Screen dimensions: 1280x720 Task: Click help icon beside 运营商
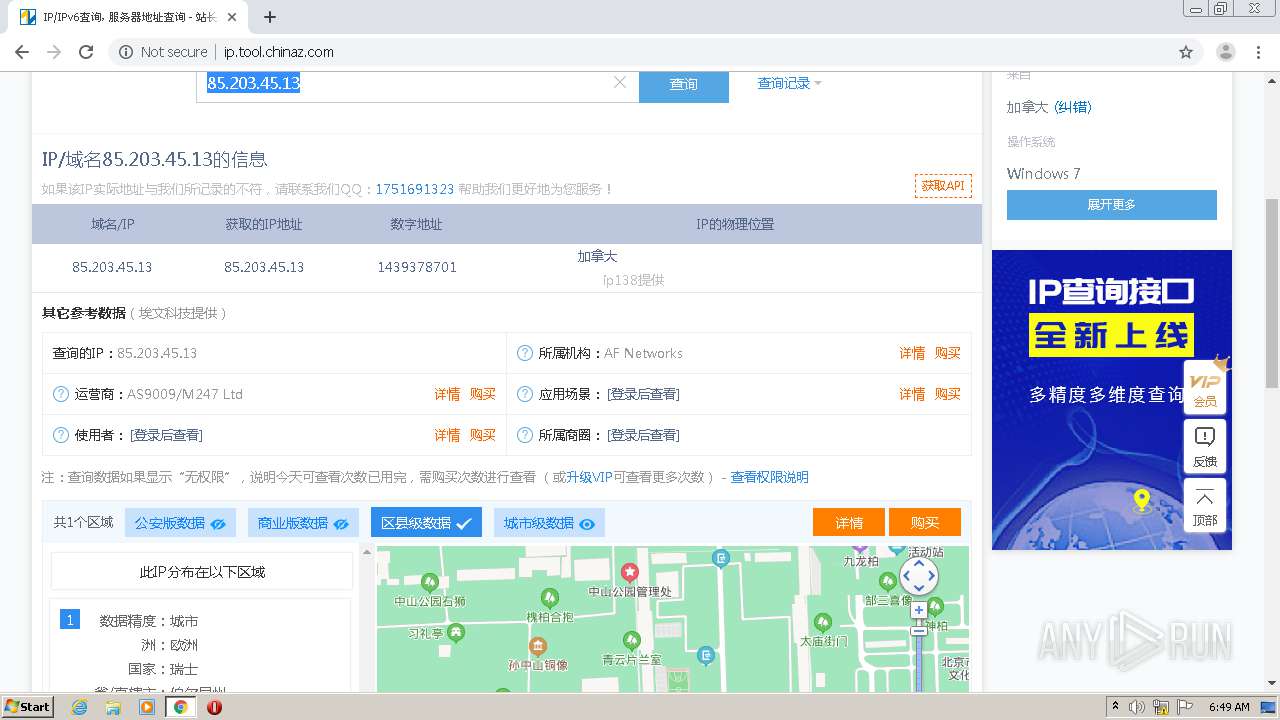point(61,394)
